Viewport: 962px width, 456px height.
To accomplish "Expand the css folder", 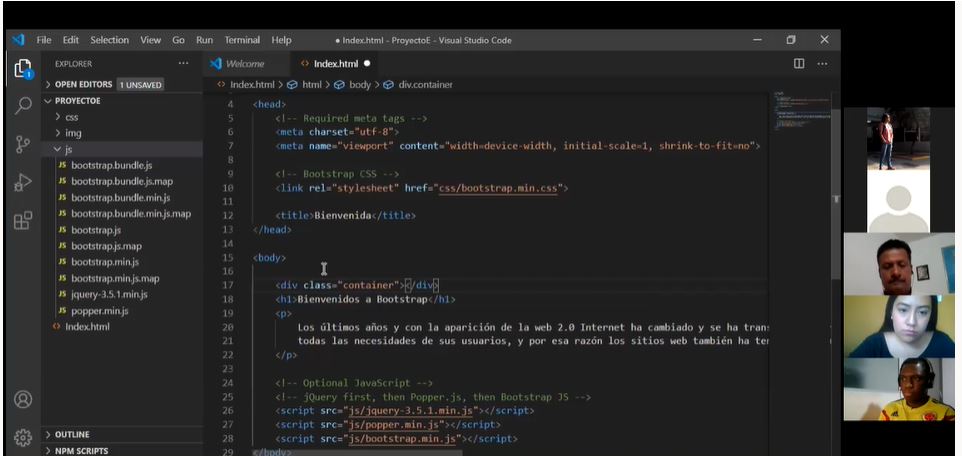I will pyautogui.click(x=72, y=117).
